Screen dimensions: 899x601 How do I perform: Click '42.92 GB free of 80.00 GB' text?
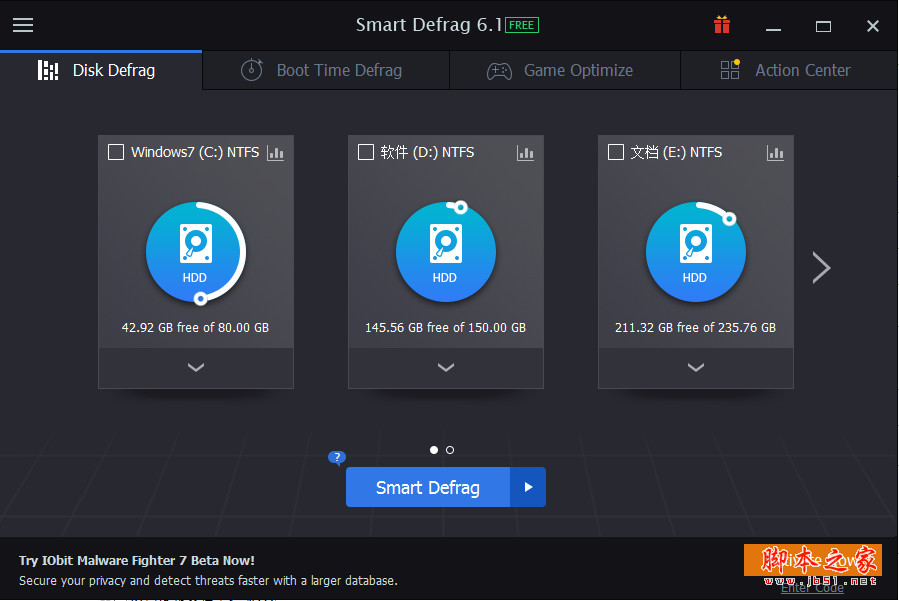(x=195, y=327)
